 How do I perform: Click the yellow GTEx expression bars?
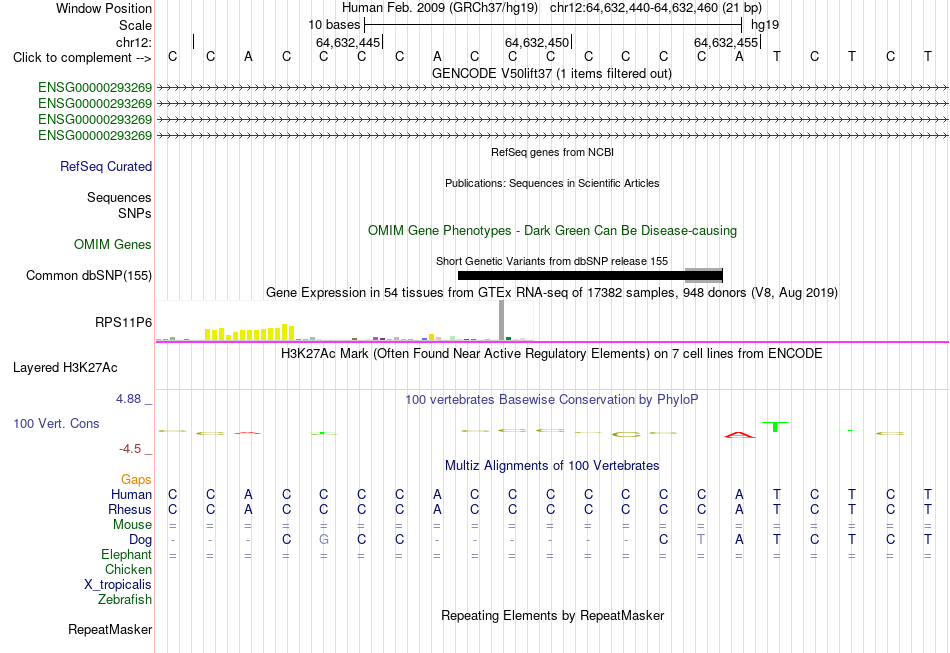click(250, 333)
